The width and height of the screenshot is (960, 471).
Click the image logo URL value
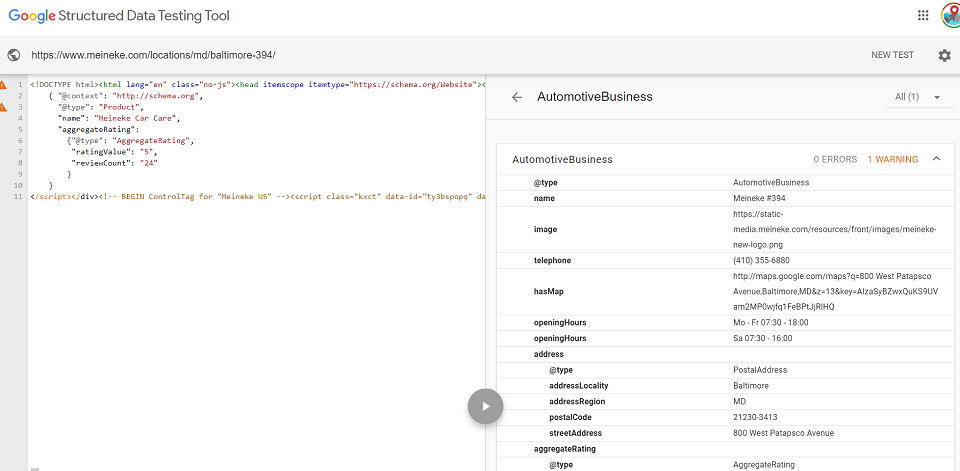834,229
